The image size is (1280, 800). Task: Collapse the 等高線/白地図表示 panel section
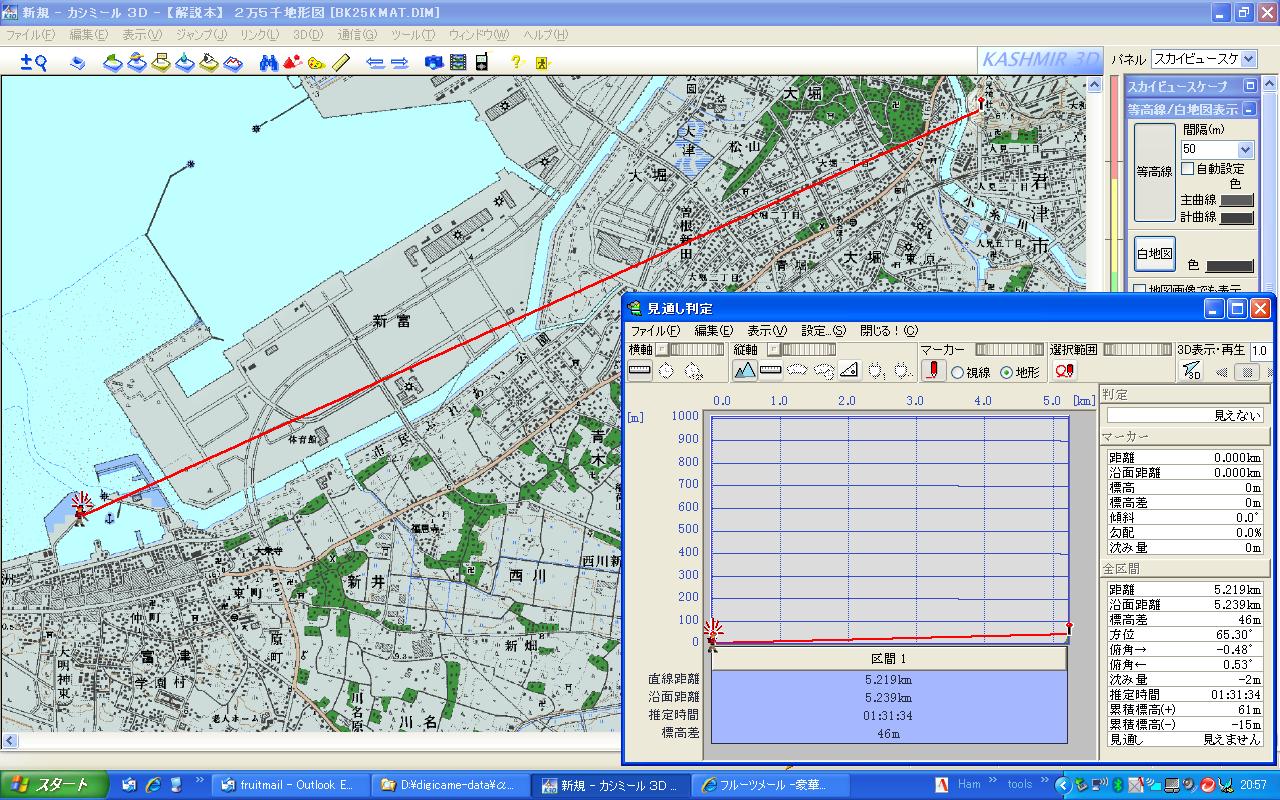(x=1250, y=109)
